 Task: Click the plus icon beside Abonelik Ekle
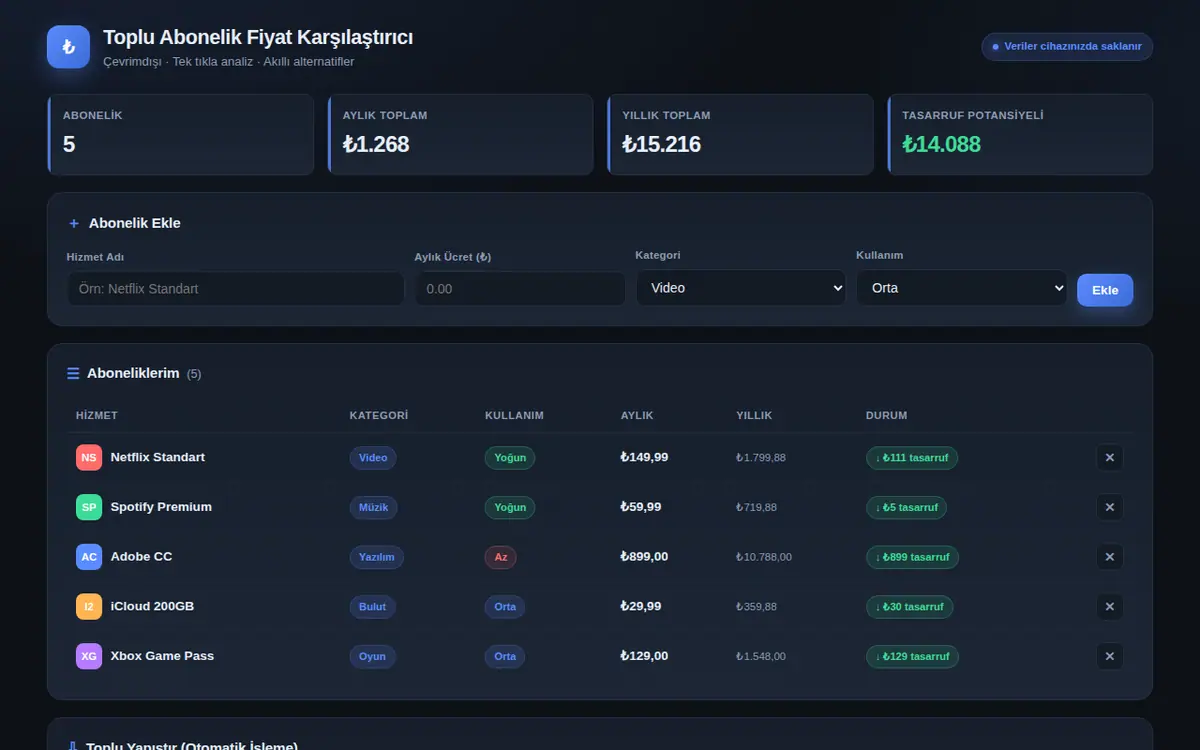[74, 223]
